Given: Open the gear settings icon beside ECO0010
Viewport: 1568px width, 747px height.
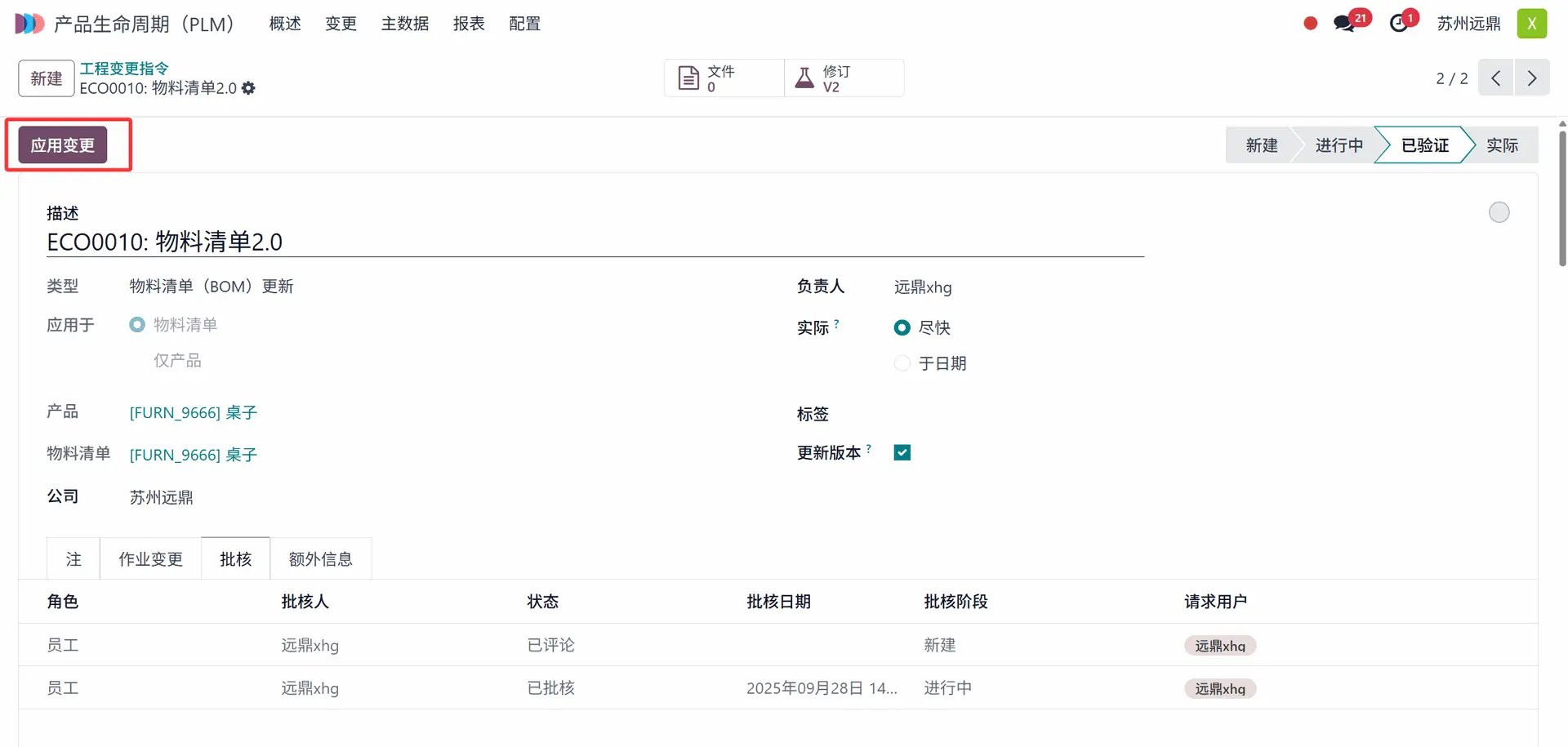Looking at the screenshot, I should [248, 88].
